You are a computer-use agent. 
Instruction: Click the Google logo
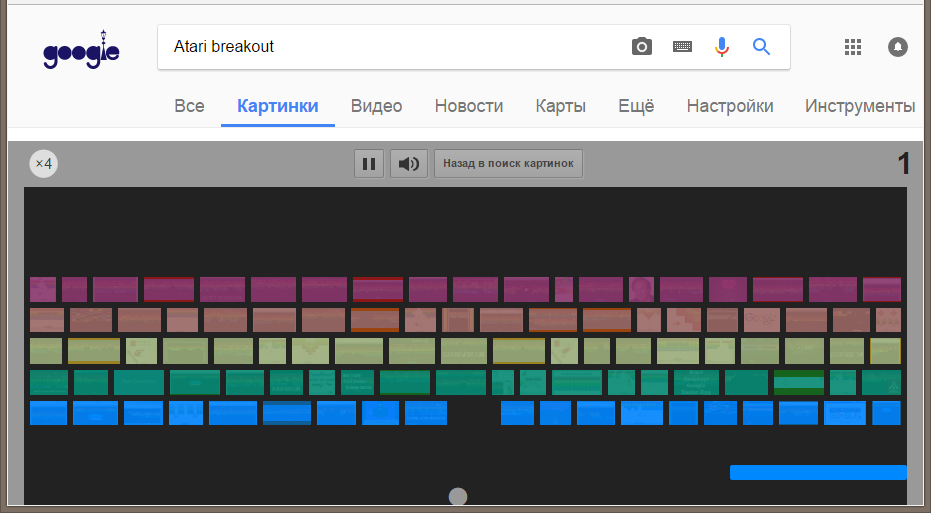[x=81, y=50]
